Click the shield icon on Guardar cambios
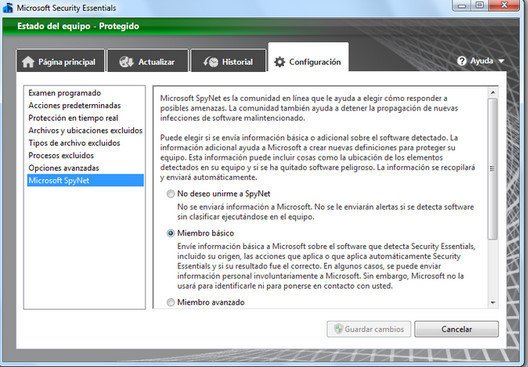 pos(338,329)
